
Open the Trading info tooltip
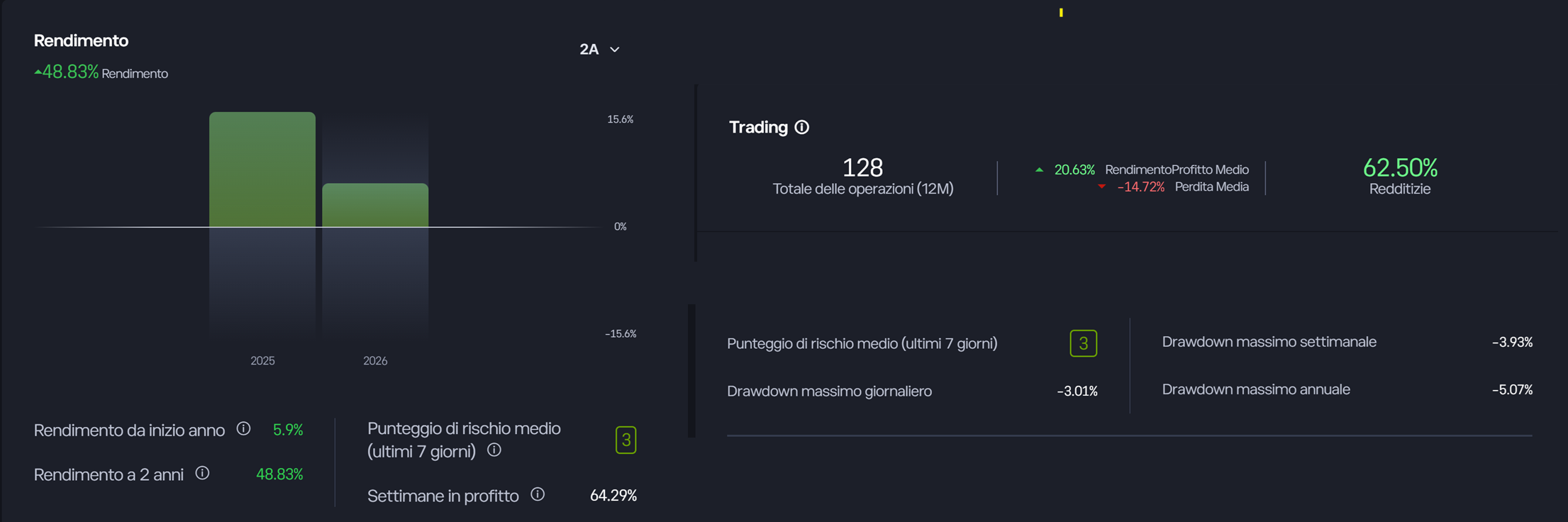pyautogui.click(x=801, y=127)
